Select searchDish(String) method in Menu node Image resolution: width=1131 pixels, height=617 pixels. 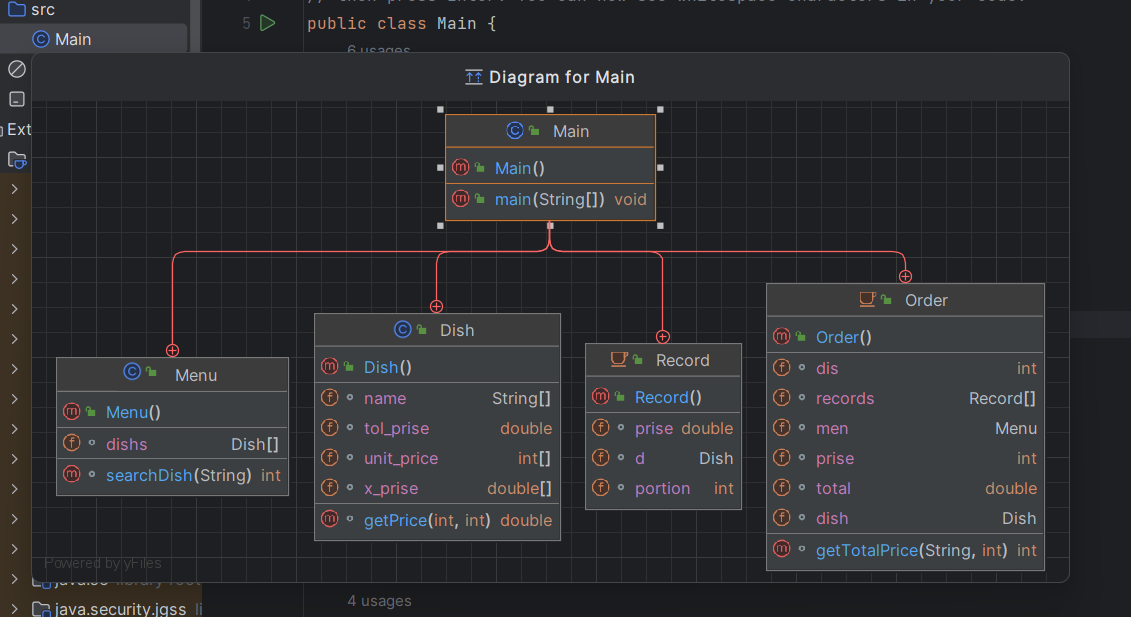coord(178,475)
